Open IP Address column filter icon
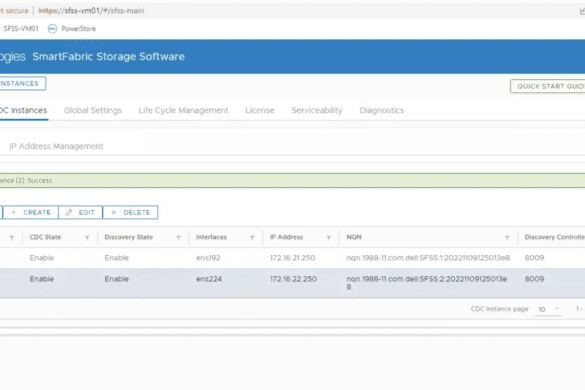 point(329,238)
